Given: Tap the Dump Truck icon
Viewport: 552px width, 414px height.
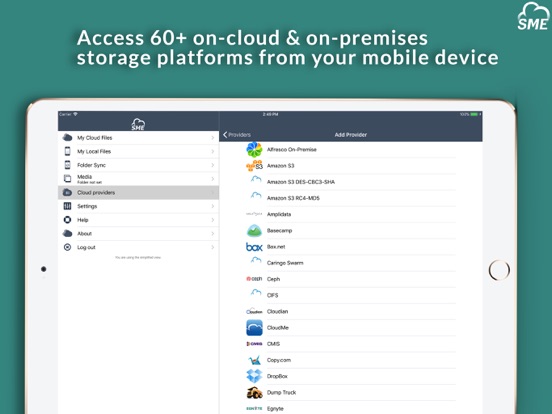Looking at the screenshot, I should [254, 393].
